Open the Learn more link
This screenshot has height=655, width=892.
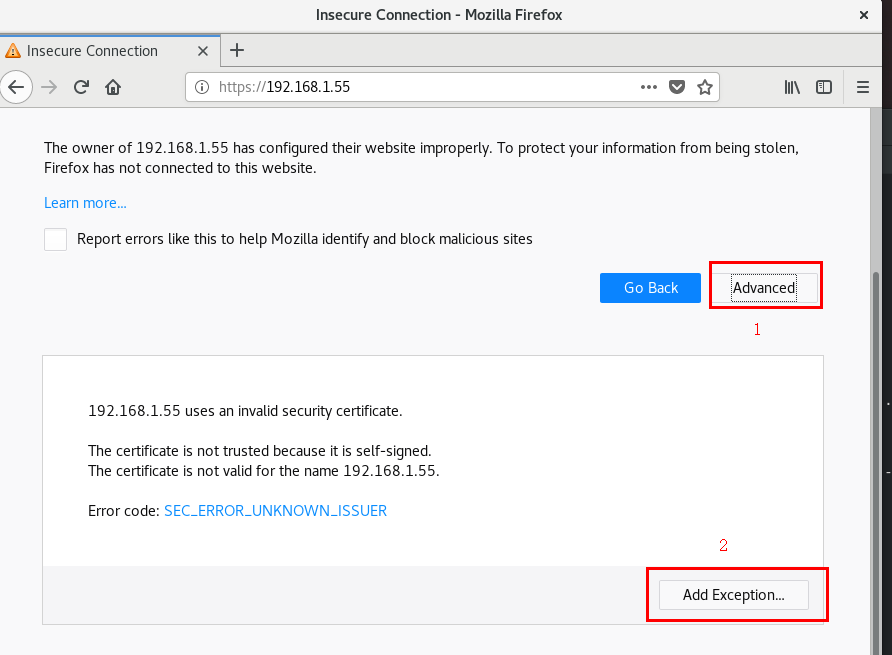point(85,203)
